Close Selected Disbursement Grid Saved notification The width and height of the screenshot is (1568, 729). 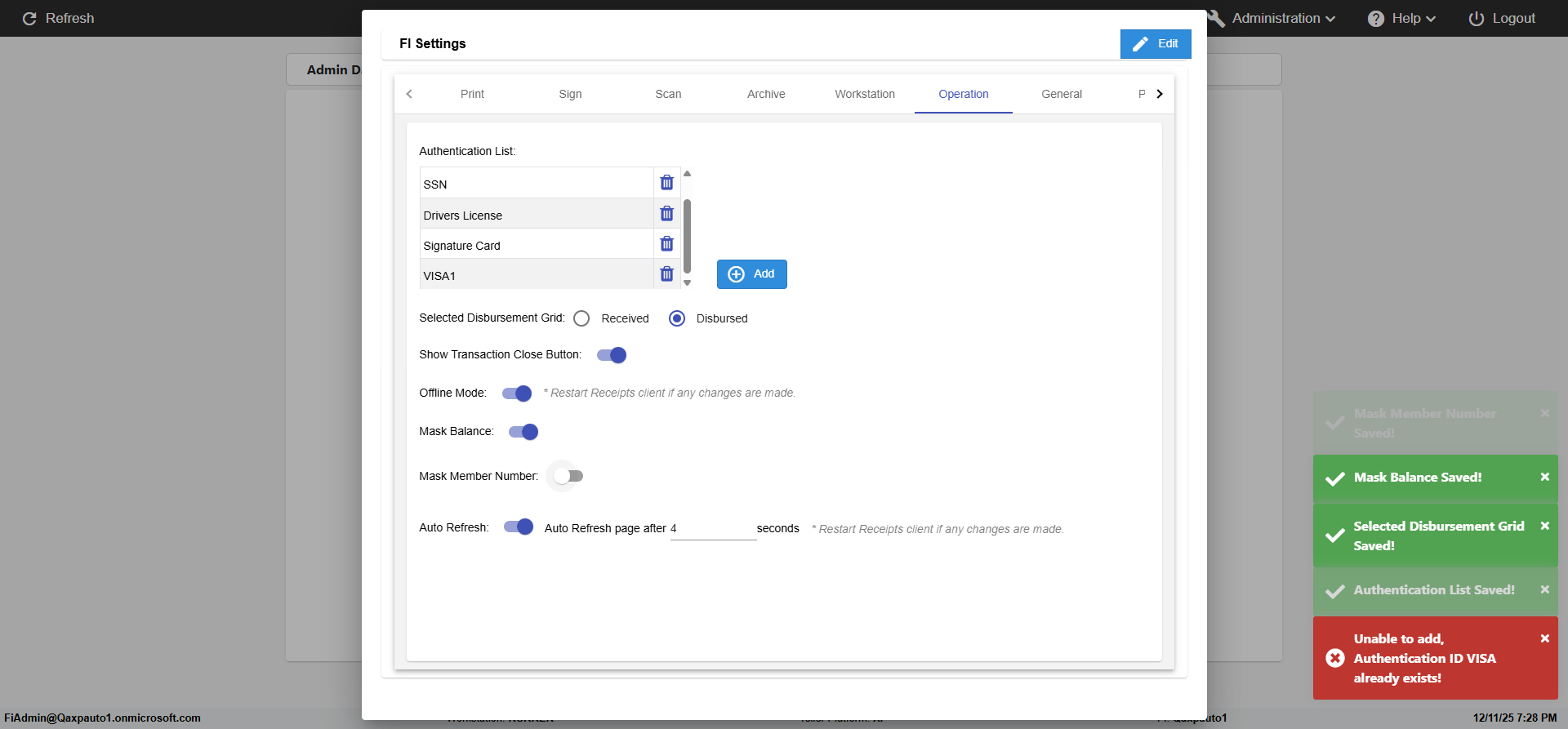pos(1544,526)
